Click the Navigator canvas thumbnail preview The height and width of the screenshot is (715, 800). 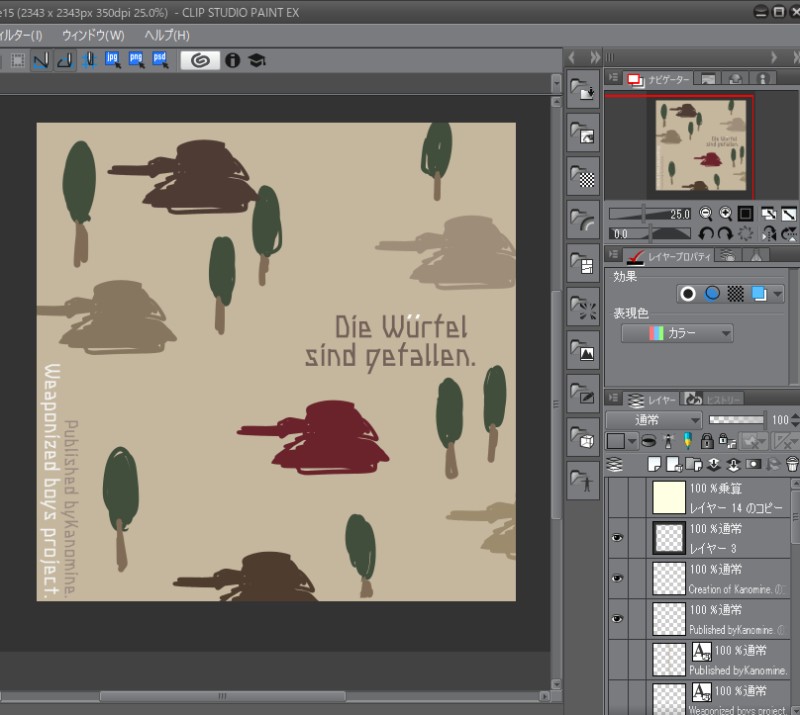(698, 146)
